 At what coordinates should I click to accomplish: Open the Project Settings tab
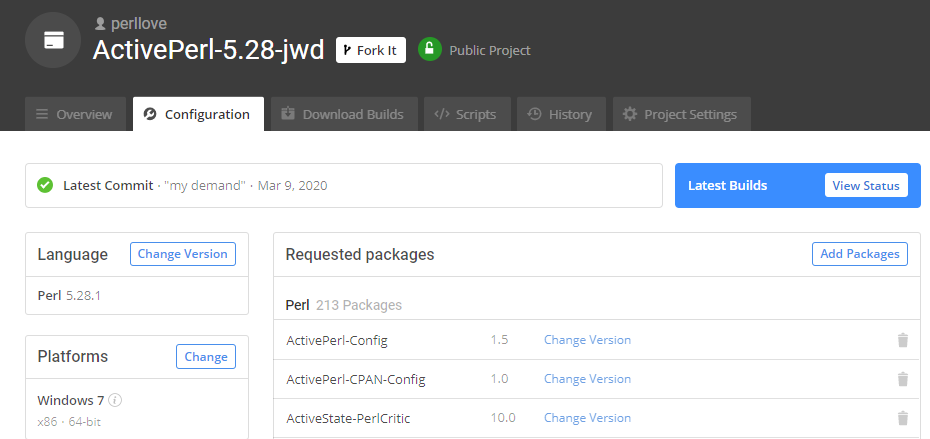point(680,114)
